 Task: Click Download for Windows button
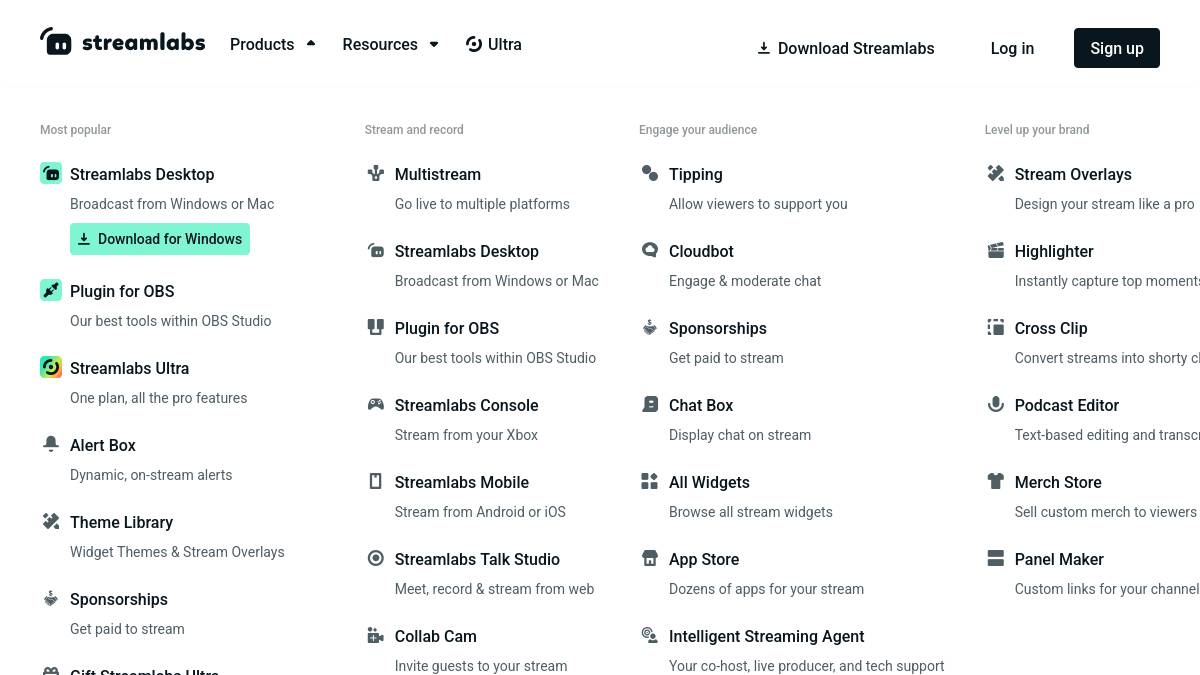(160, 239)
